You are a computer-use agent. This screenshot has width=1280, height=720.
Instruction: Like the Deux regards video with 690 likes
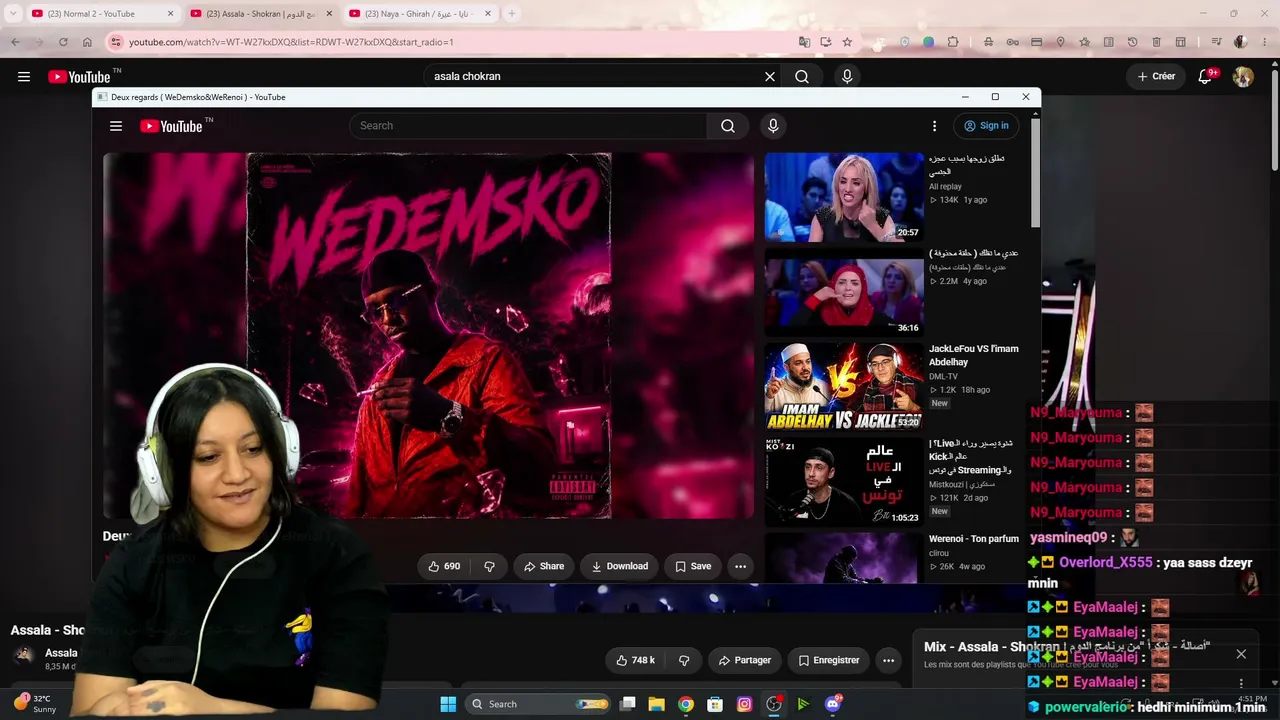click(444, 566)
